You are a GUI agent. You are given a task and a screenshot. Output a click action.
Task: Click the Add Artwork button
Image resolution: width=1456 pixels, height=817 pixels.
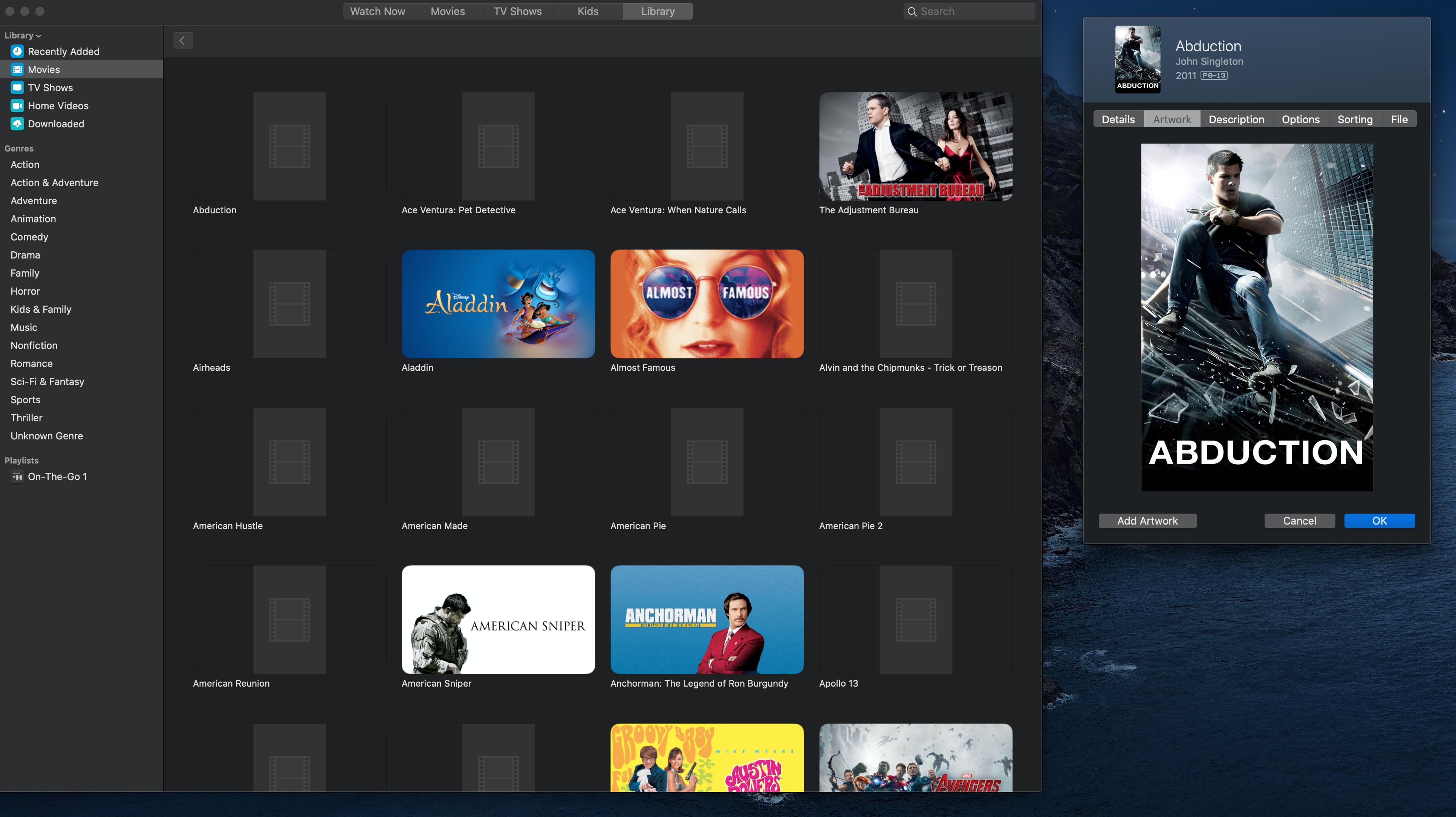(1147, 521)
